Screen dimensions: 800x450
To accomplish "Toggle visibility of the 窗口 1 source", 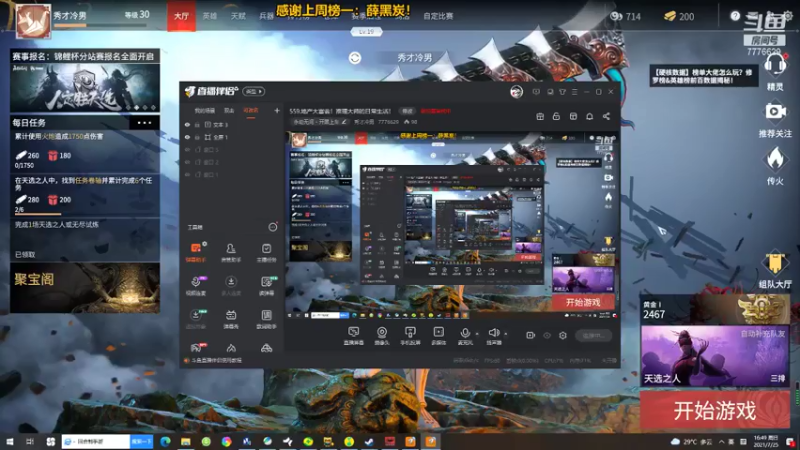I will click(187, 174).
